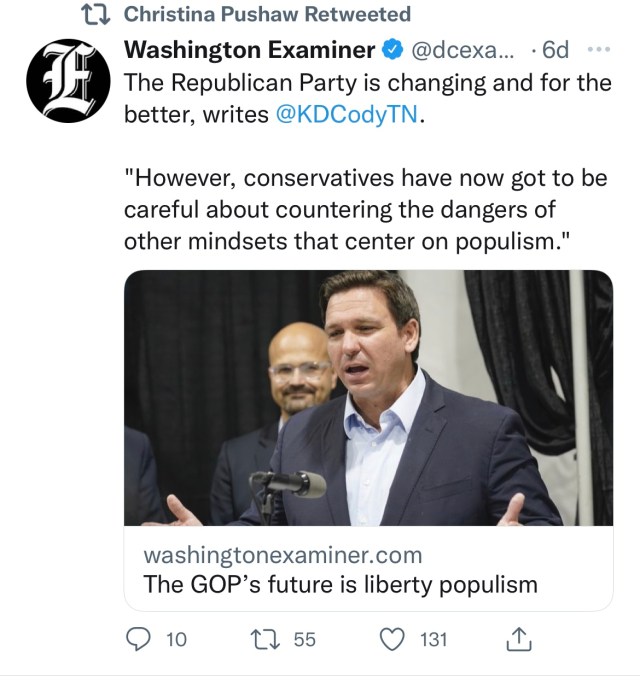Click the reply count of 10
The width and height of the screenshot is (640, 691).
pos(175,639)
